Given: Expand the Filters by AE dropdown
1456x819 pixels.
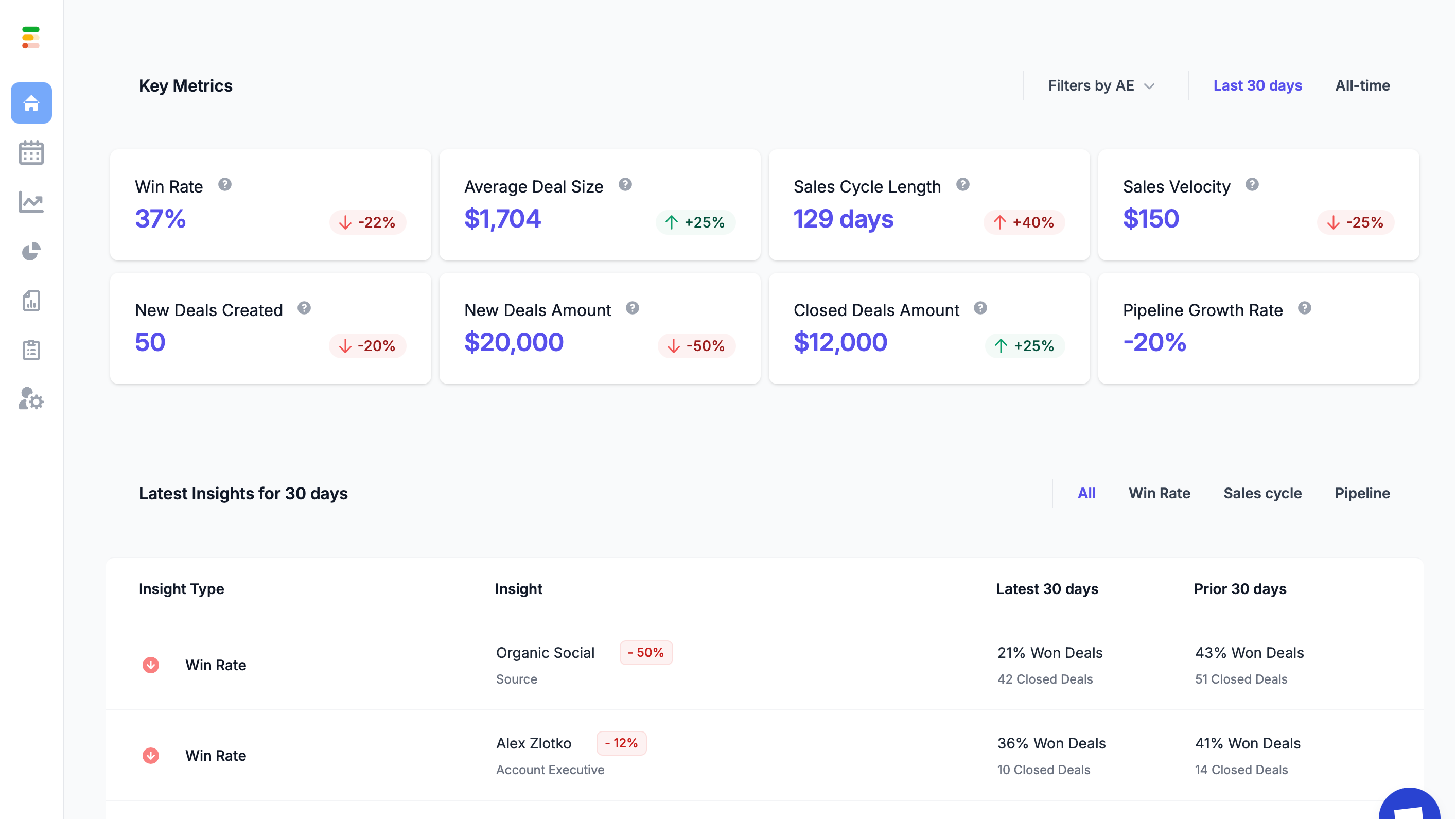Looking at the screenshot, I should [1100, 86].
